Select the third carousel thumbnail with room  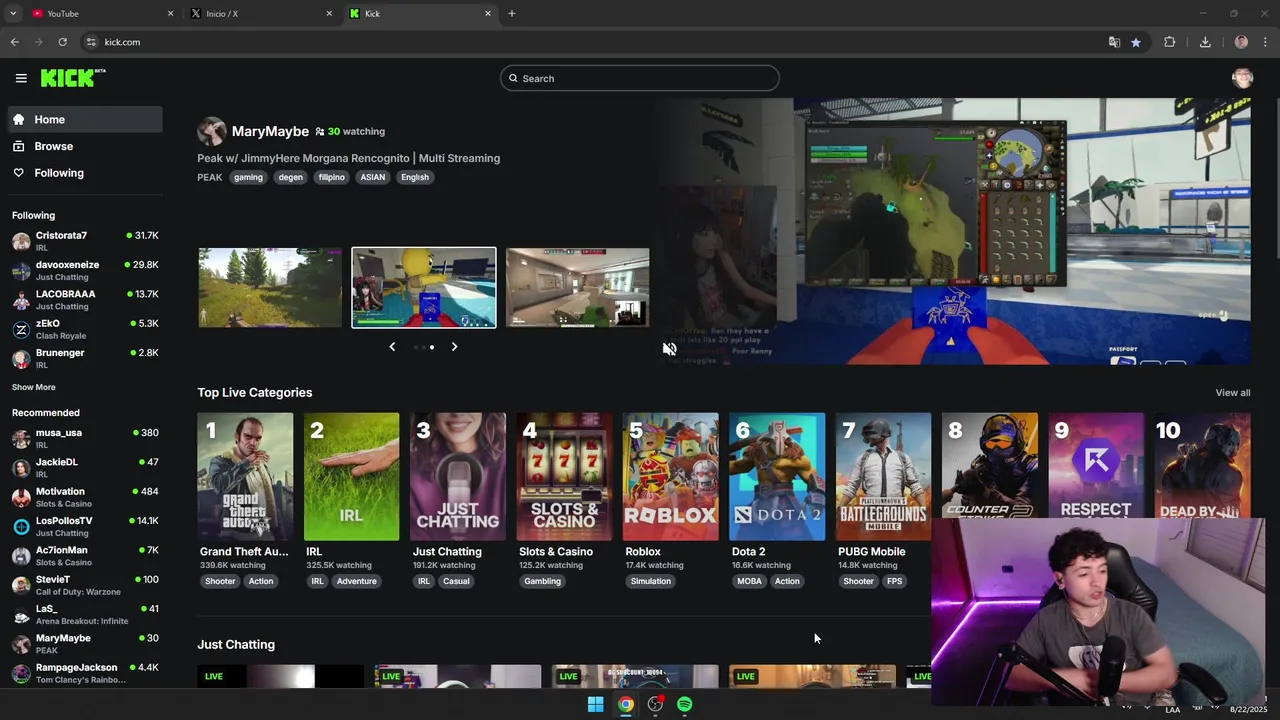tap(578, 287)
